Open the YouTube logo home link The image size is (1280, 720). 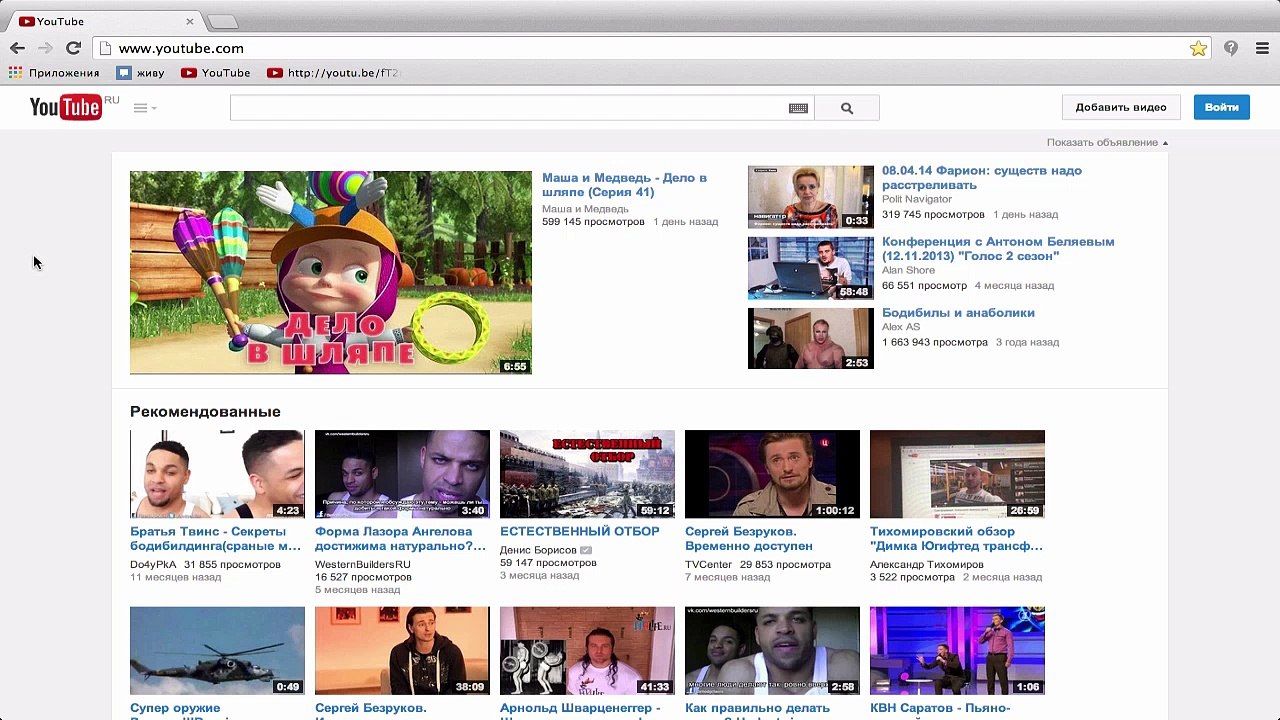tap(66, 107)
